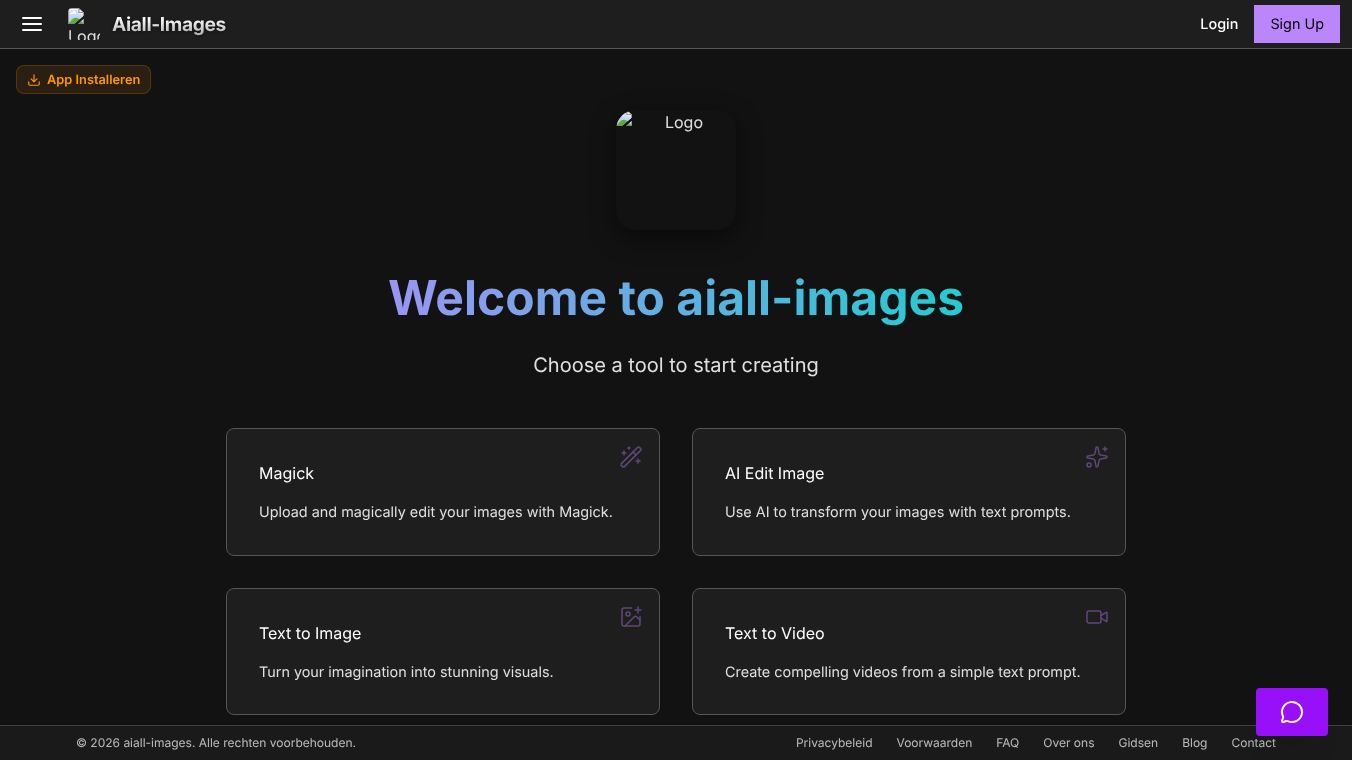Expand the site menu from the top-left
The image size is (1352, 760).
pos(32,24)
